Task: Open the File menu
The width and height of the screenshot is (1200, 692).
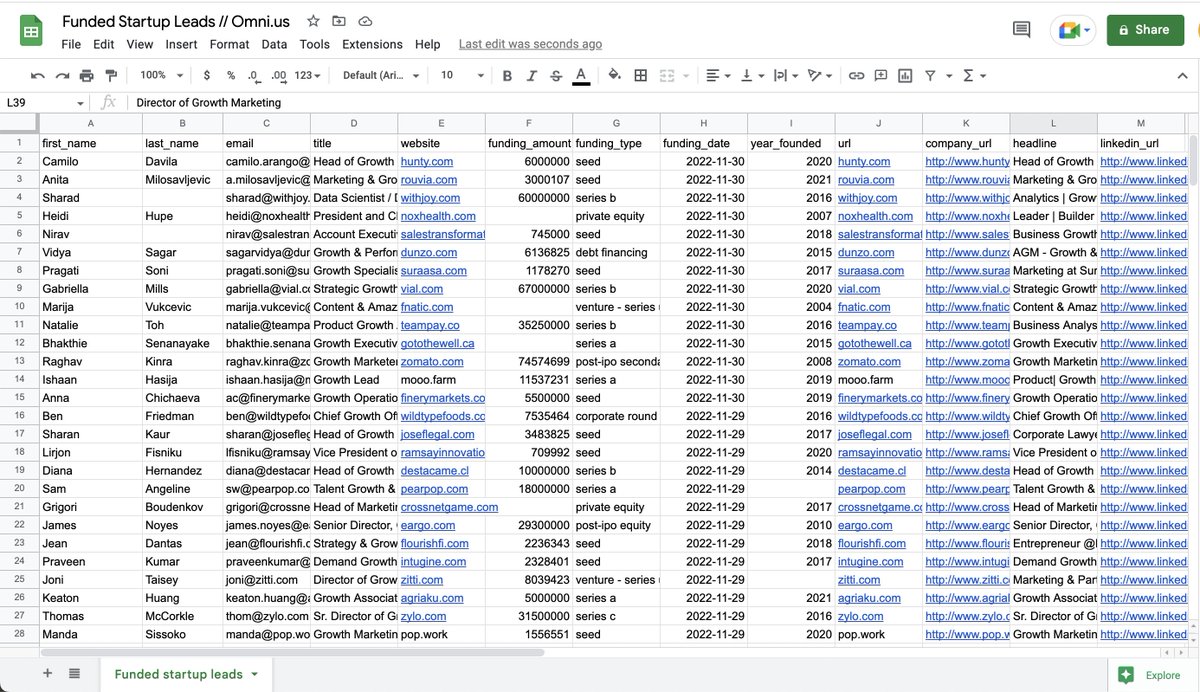Action: coord(71,44)
